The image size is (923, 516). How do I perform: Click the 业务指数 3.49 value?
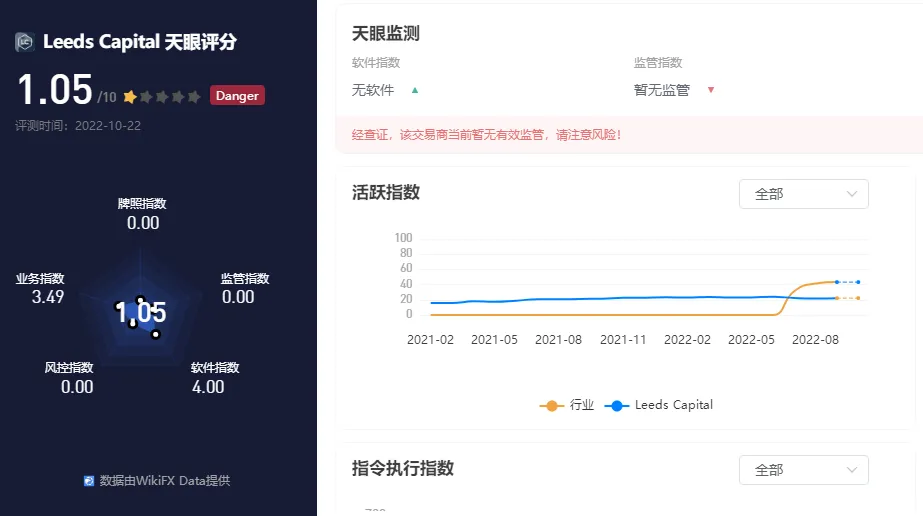coord(48,297)
